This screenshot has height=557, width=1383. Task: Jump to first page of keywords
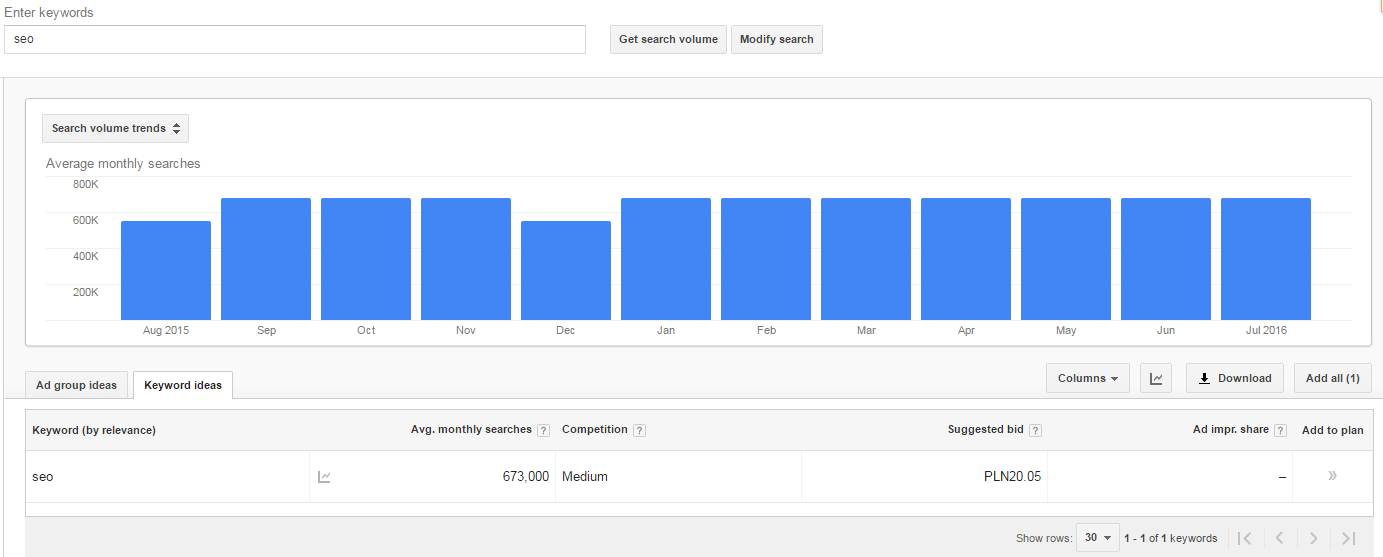1244,538
